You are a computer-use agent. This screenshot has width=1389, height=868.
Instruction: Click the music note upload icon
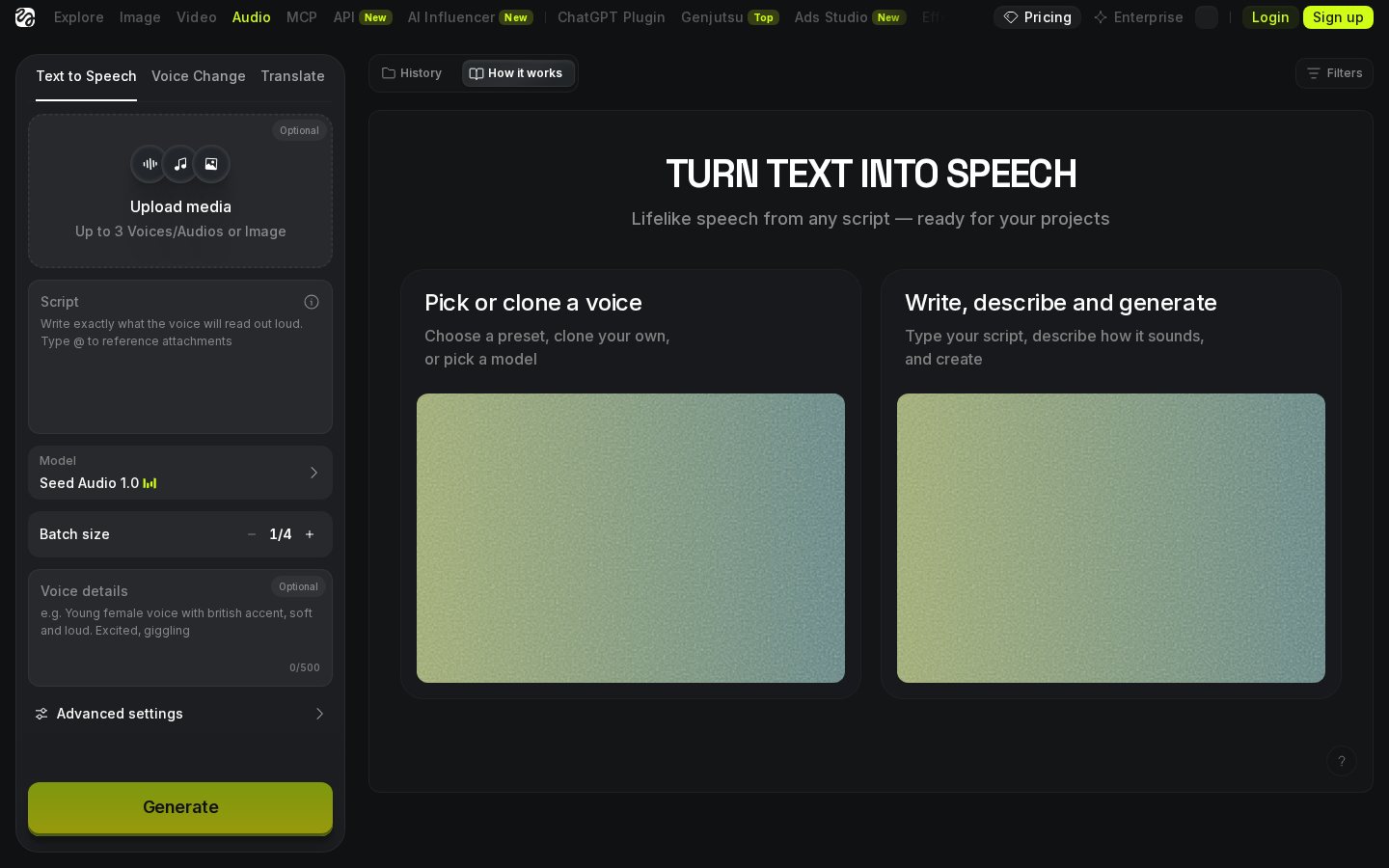click(x=180, y=164)
